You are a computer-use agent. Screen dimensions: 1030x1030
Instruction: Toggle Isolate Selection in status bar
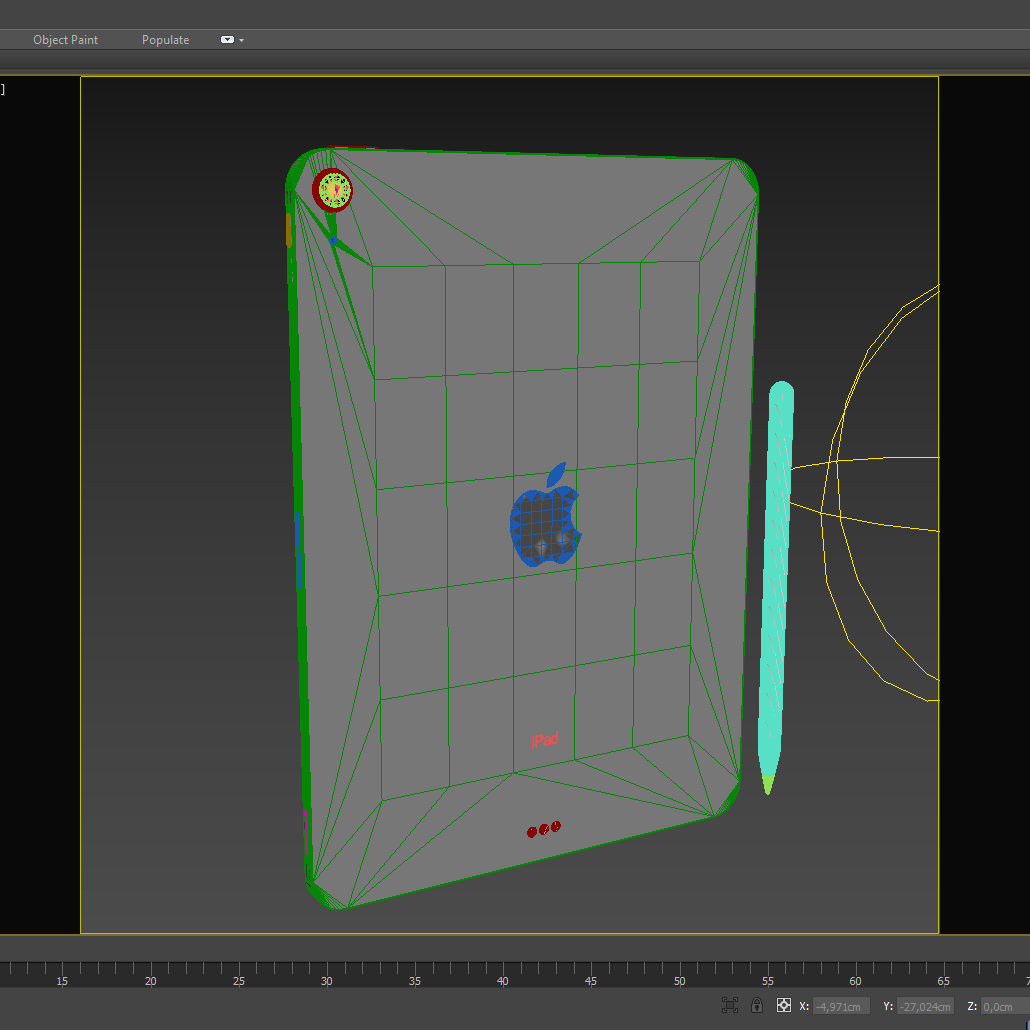click(x=730, y=1005)
